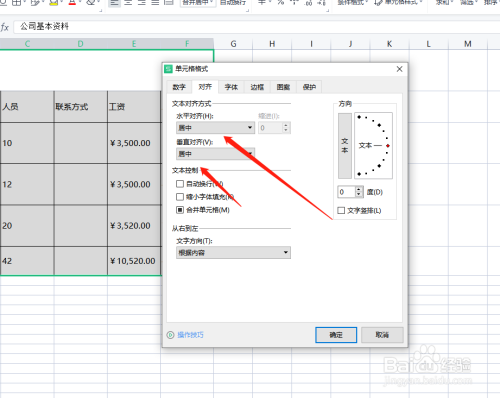Click the 人员 header cell
Viewport: 500px width, 398px height.
[x=27, y=107]
